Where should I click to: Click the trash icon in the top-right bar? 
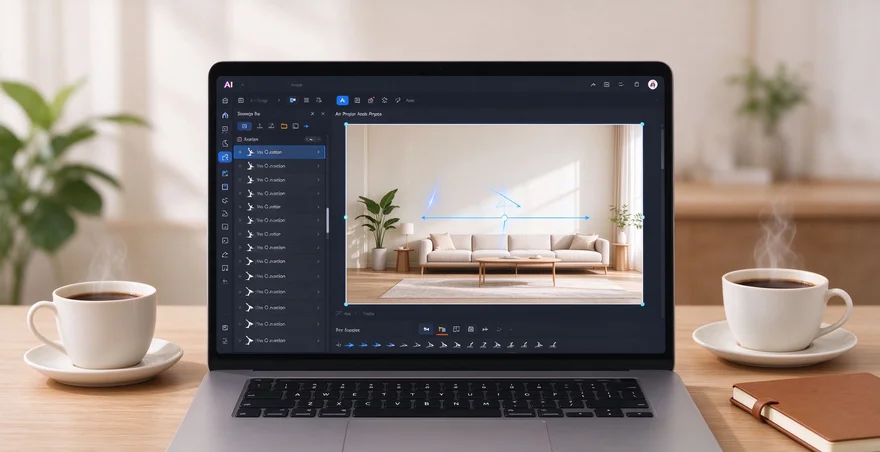636,85
